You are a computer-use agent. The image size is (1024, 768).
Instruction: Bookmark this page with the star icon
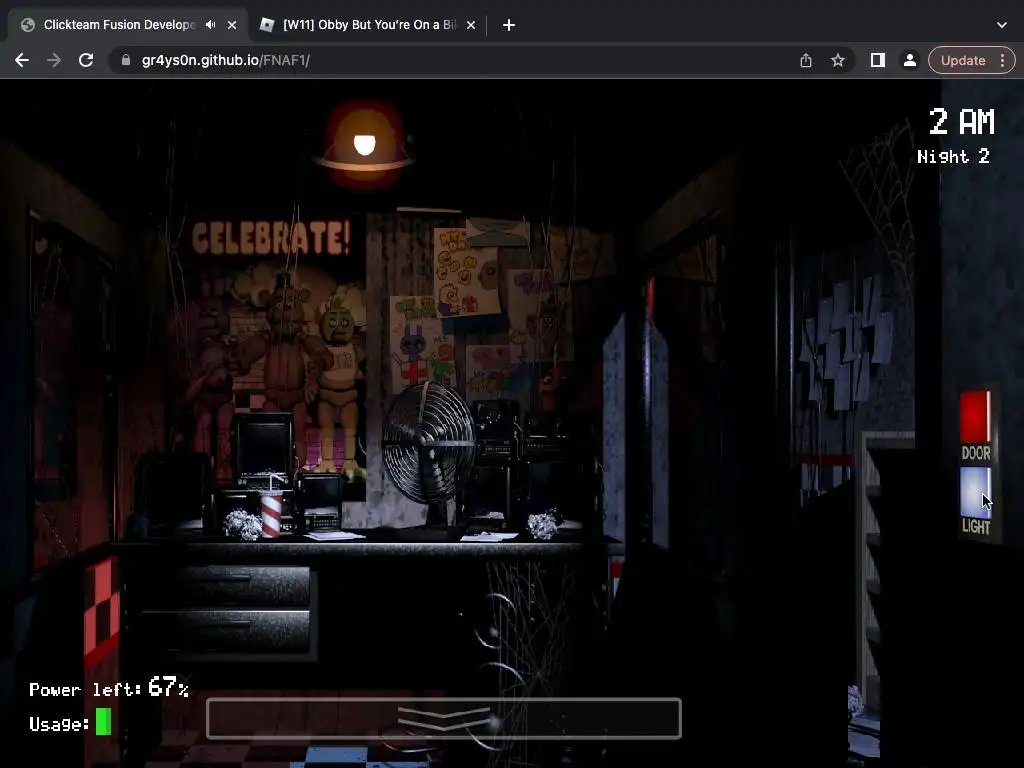838,60
